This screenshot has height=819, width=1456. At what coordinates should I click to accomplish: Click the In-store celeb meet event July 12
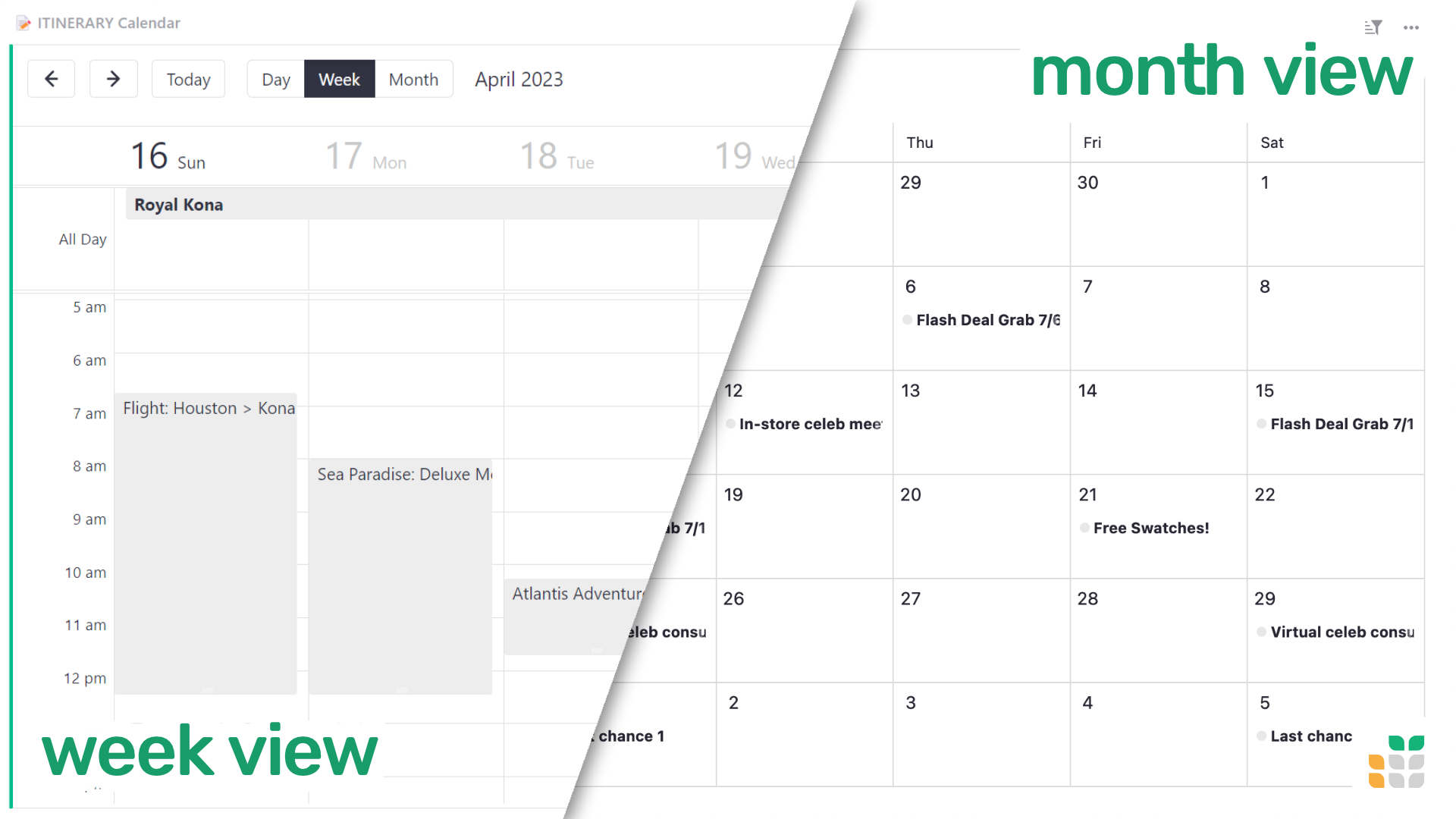(x=801, y=423)
